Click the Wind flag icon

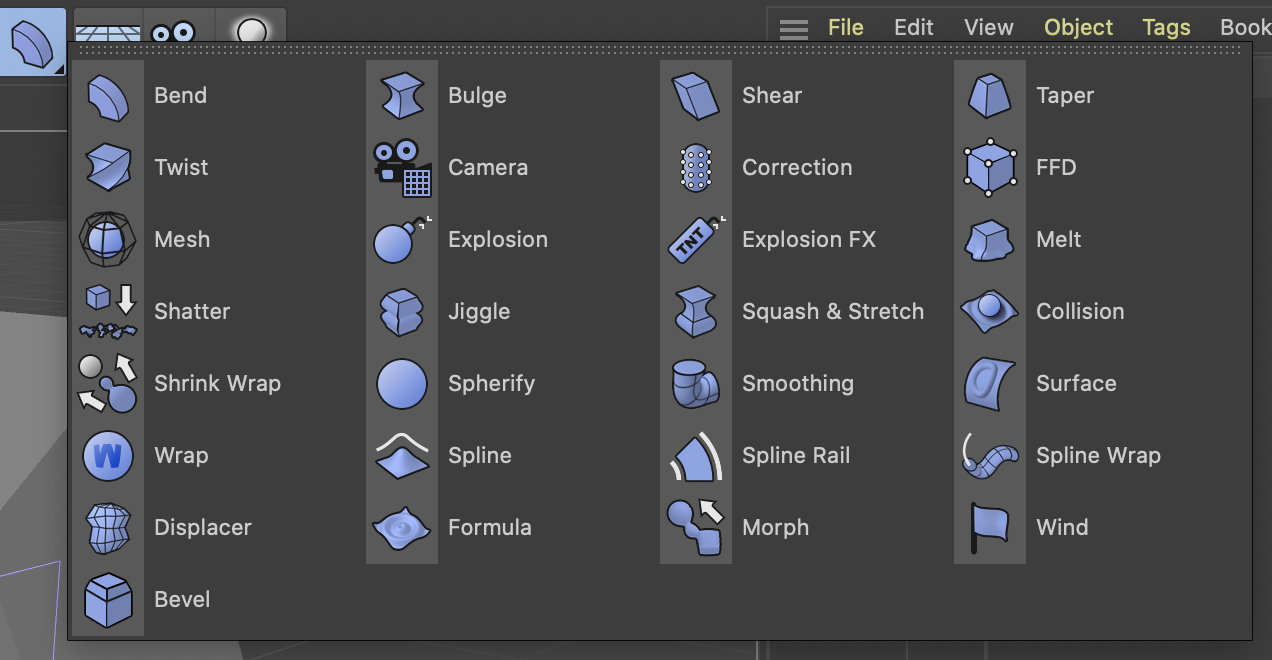pyautogui.click(x=989, y=528)
